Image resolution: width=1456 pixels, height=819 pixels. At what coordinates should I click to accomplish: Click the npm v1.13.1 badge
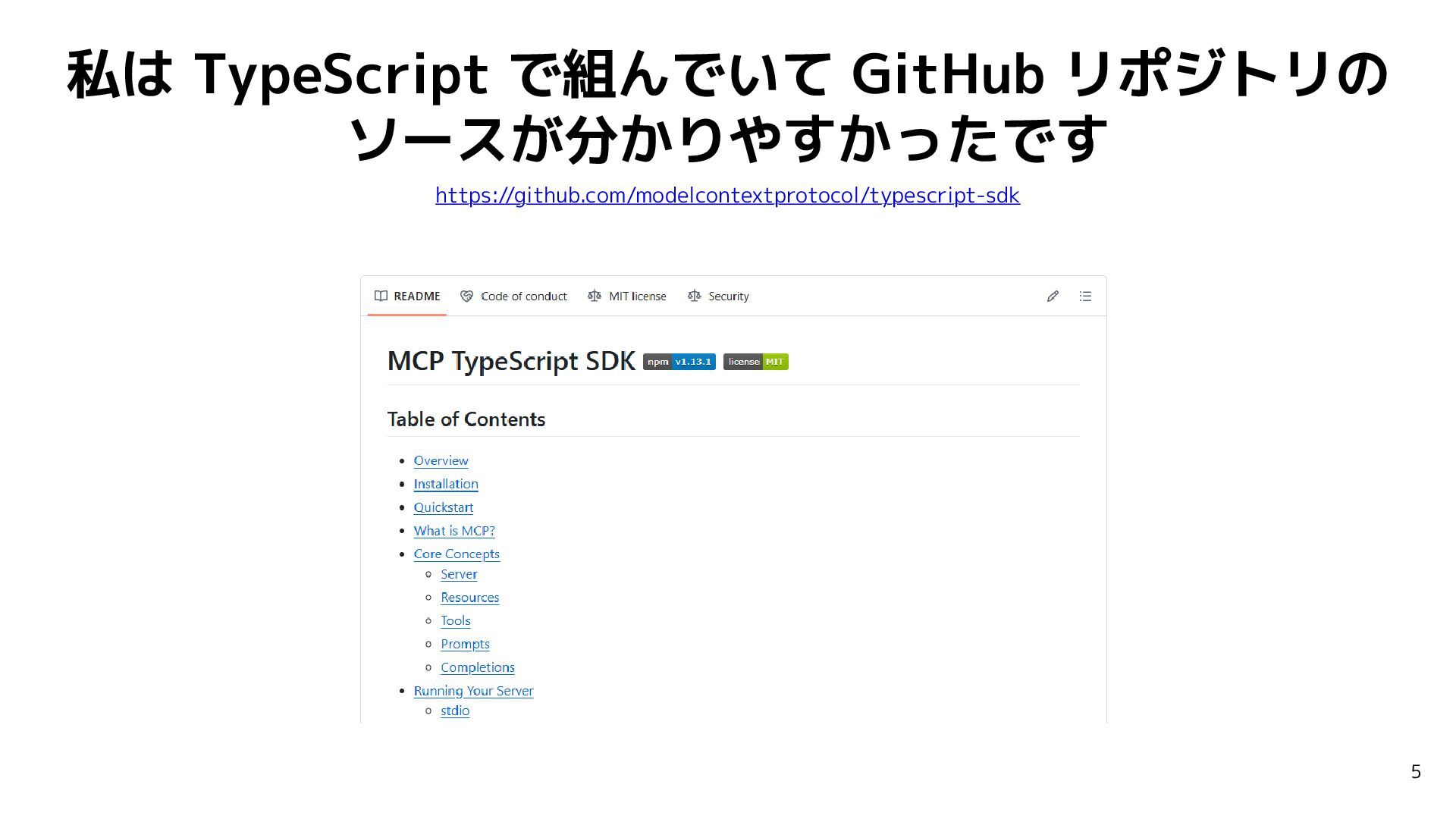679,362
